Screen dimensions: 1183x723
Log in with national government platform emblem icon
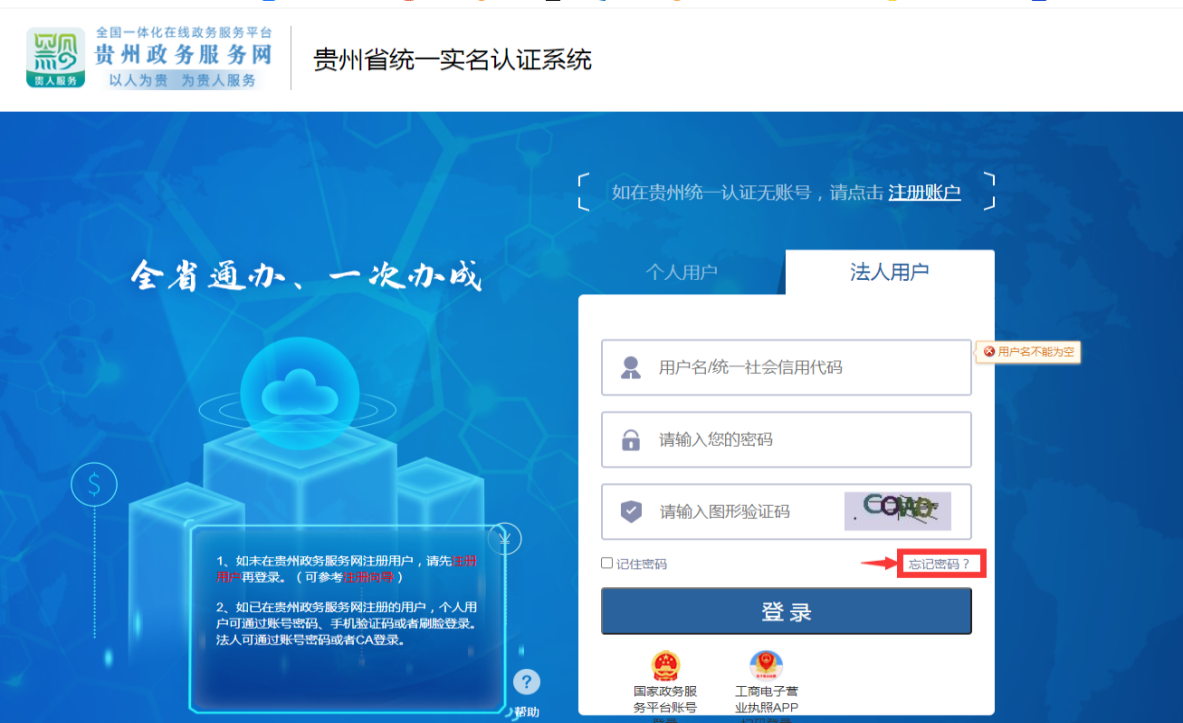click(664, 666)
